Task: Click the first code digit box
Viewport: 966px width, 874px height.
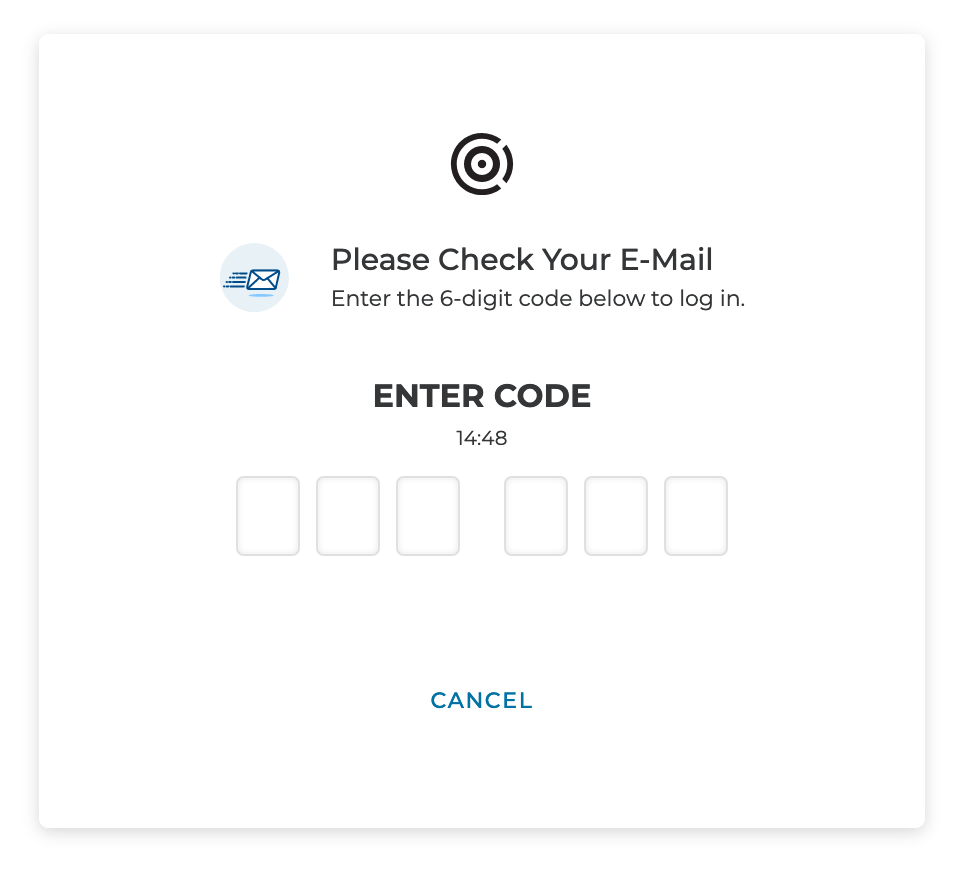Action: coord(267,516)
